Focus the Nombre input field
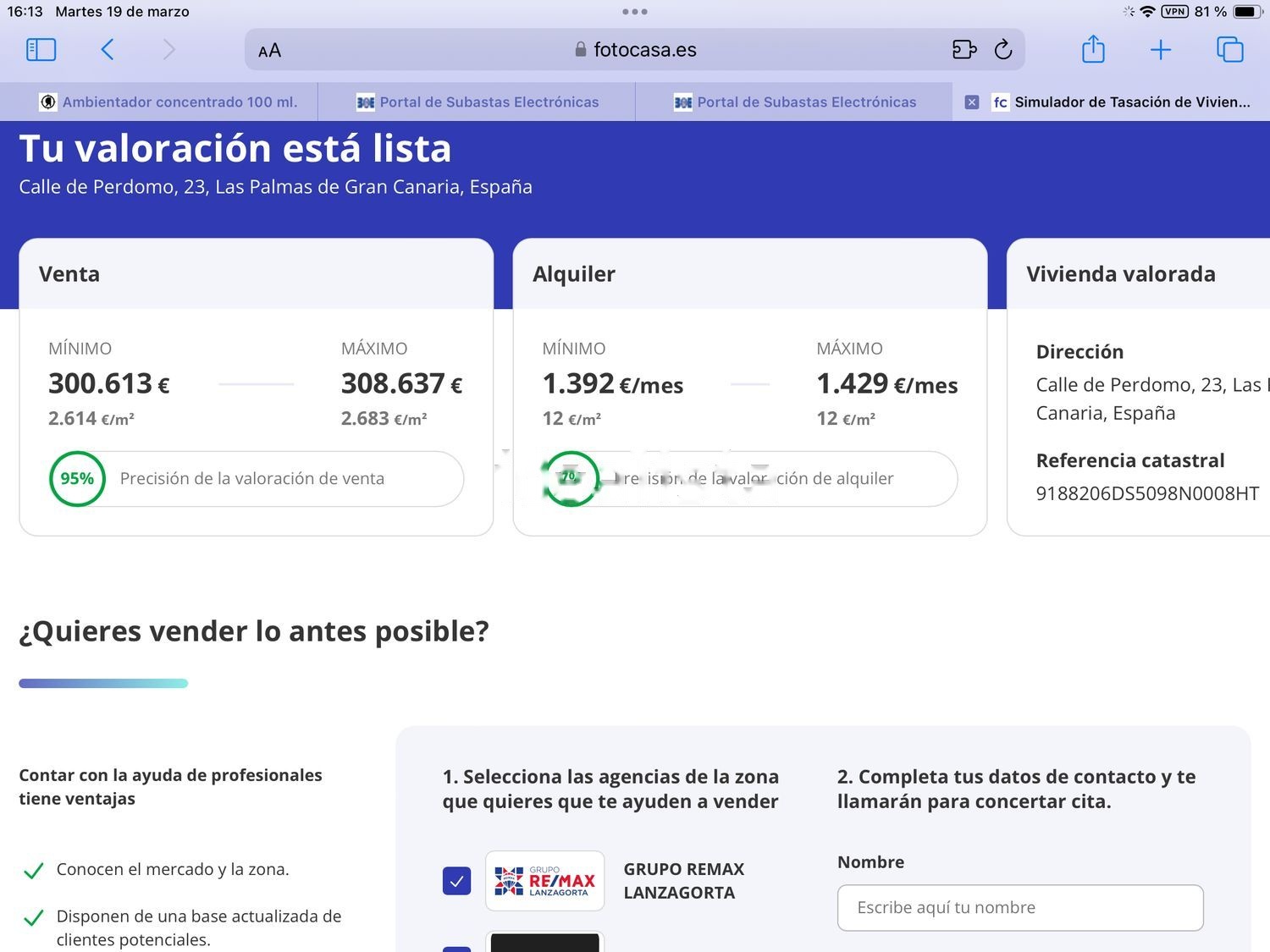1270x952 pixels. (1020, 908)
